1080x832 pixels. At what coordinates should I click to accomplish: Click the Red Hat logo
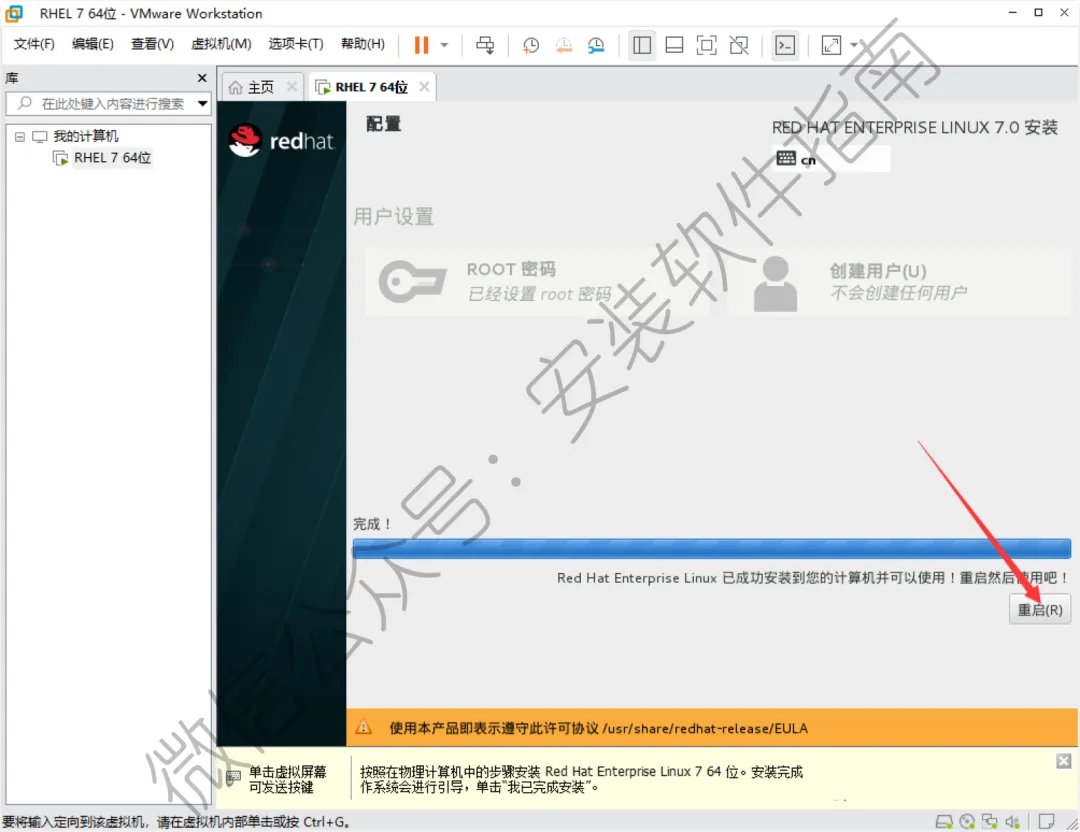pos(281,141)
